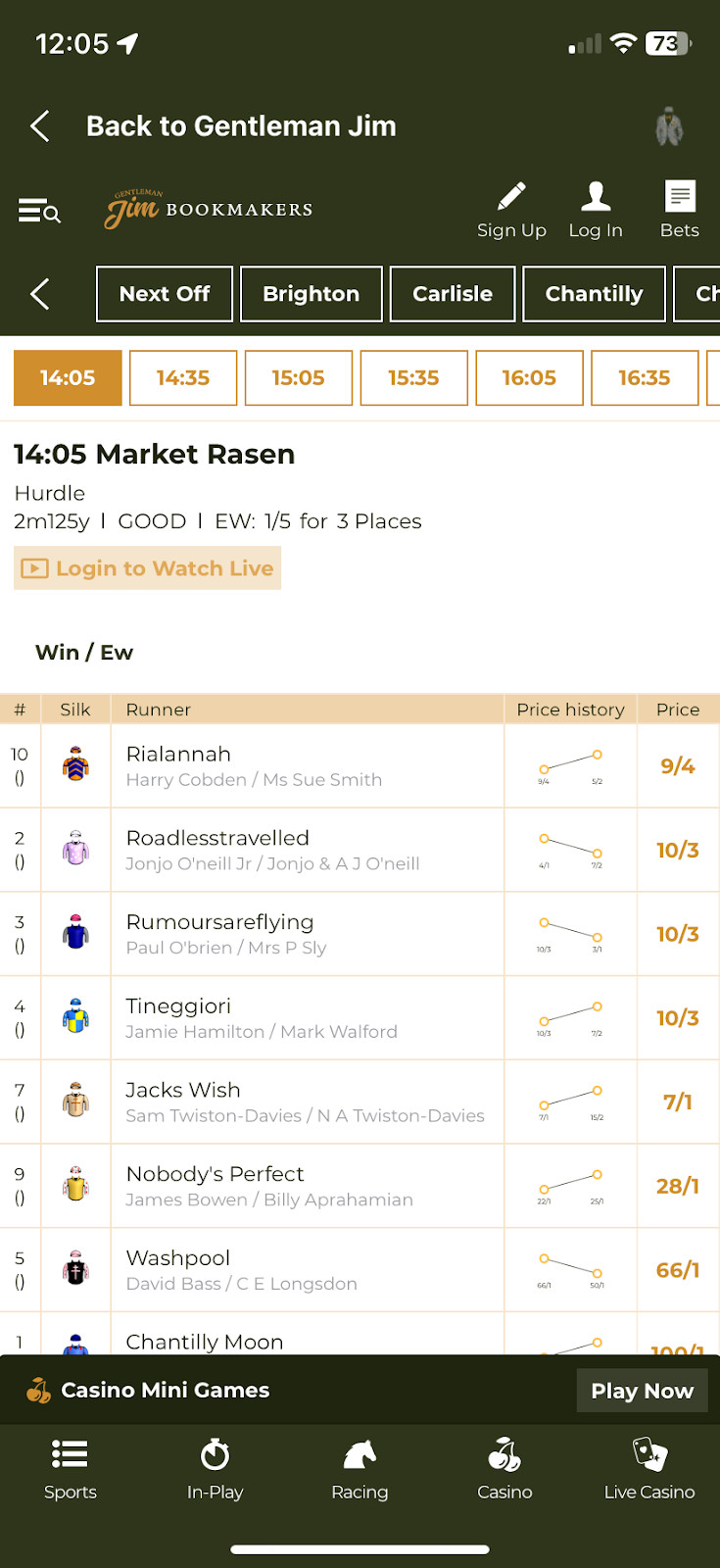The width and height of the screenshot is (720, 1568).
Task: Tap the Sign Up pencil icon
Action: click(x=511, y=198)
